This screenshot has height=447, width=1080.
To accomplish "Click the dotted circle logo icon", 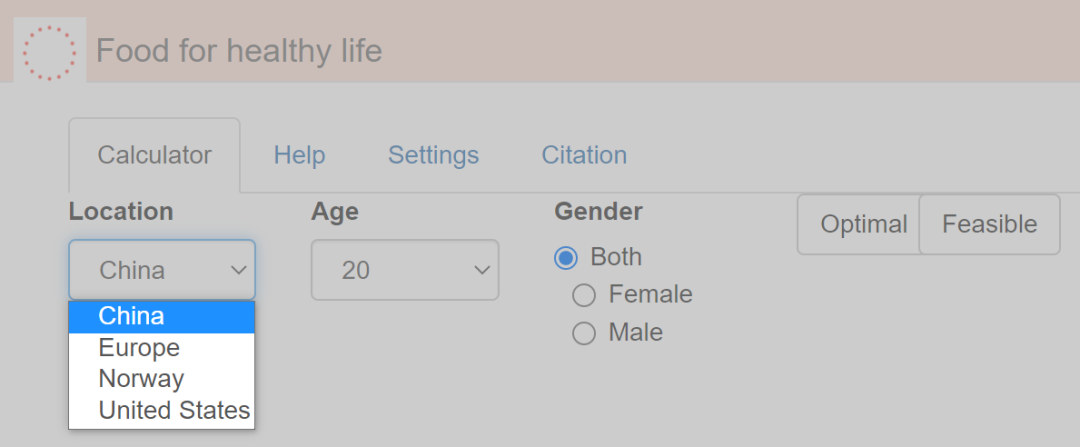I will point(49,51).
